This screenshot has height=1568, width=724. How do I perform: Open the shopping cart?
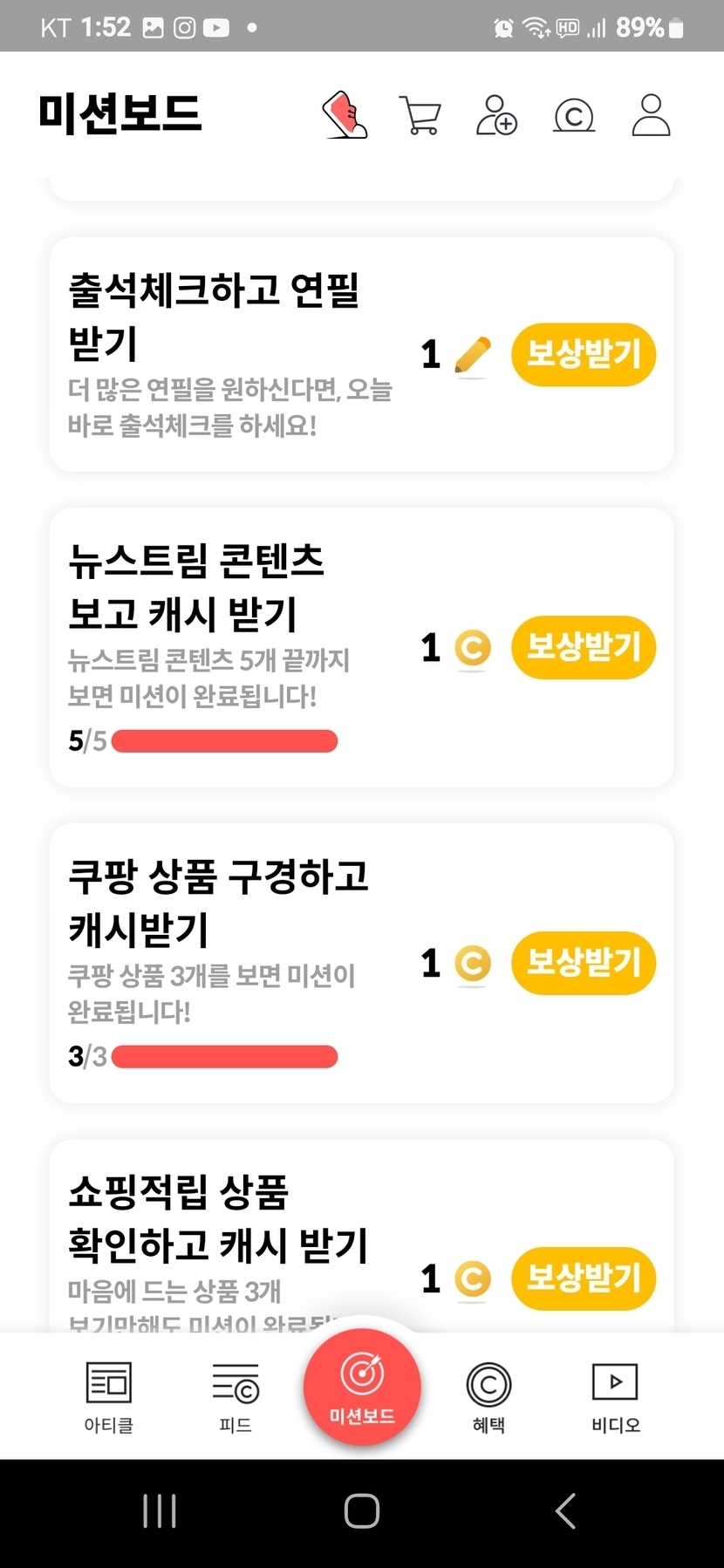pyautogui.click(x=420, y=115)
